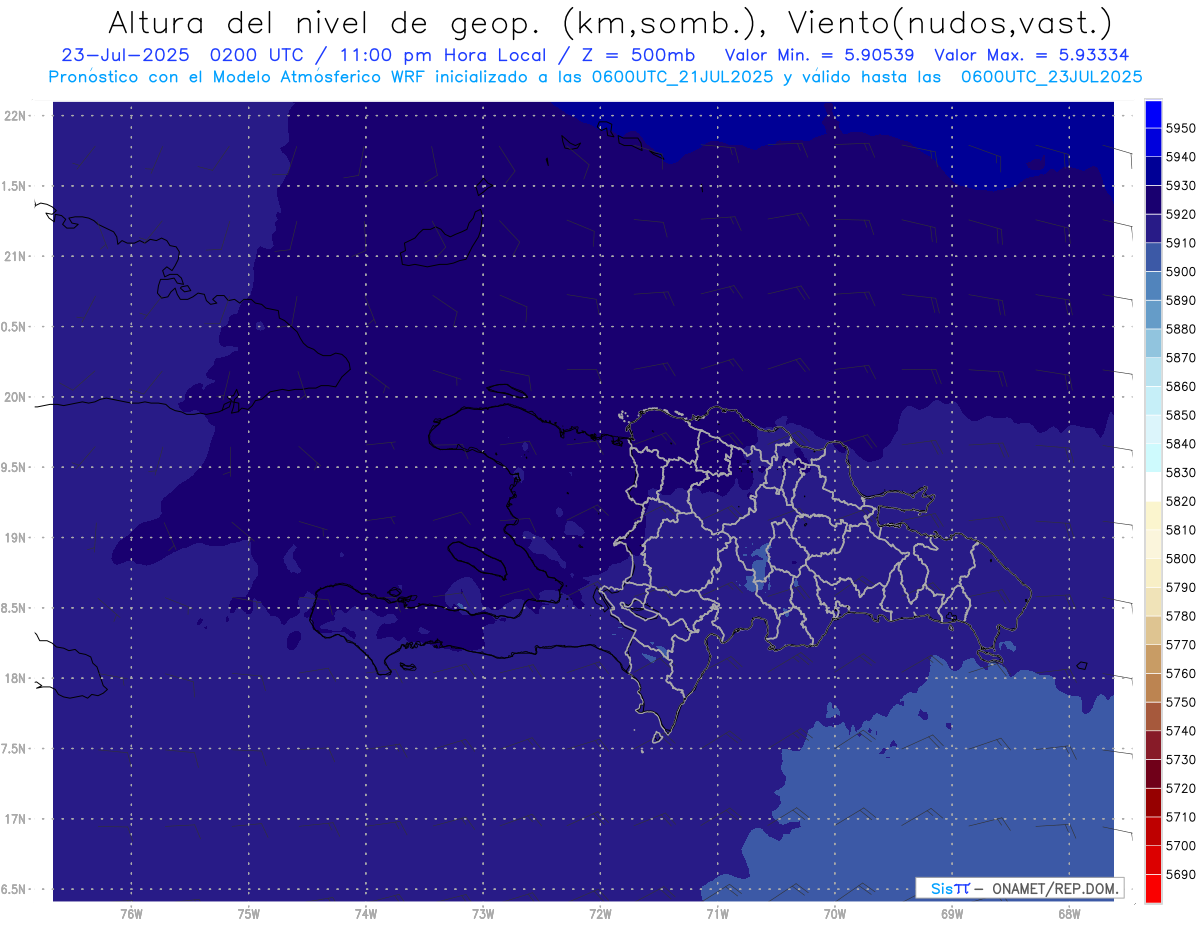
Task: Click the '0200 UTC' time text
Action: (x=257, y=55)
